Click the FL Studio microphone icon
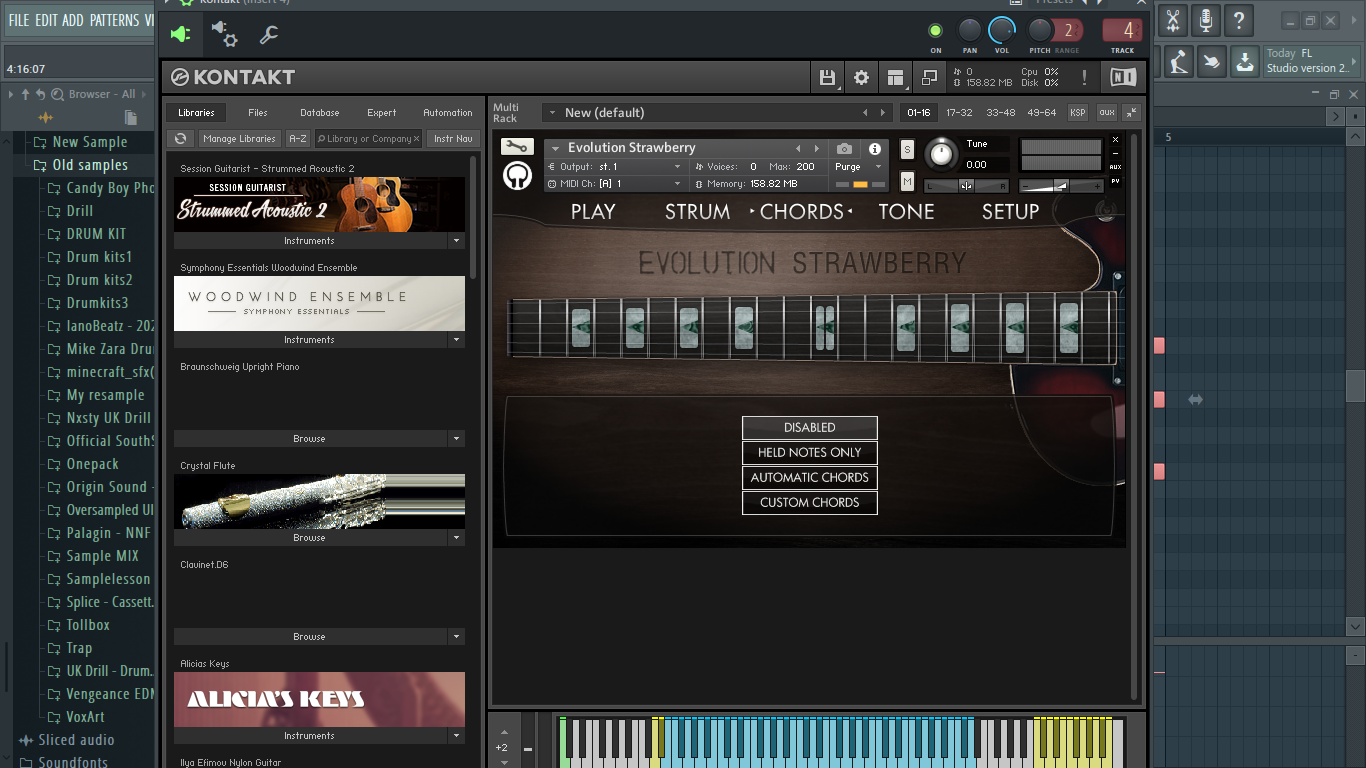The image size is (1366, 768). (1206, 20)
